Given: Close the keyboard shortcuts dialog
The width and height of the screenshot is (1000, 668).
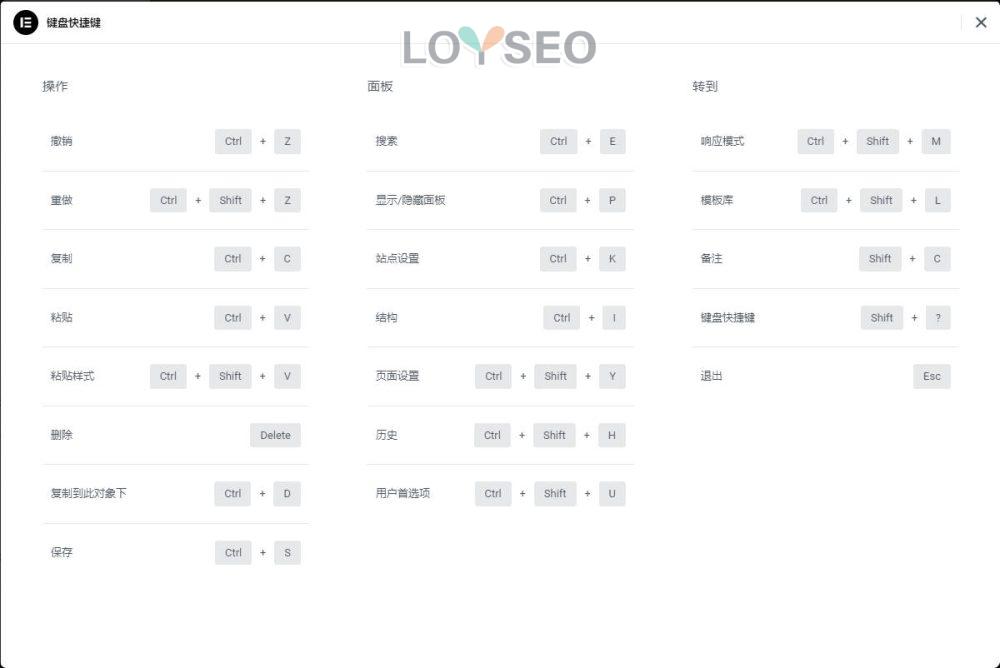Looking at the screenshot, I should [981, 22].
